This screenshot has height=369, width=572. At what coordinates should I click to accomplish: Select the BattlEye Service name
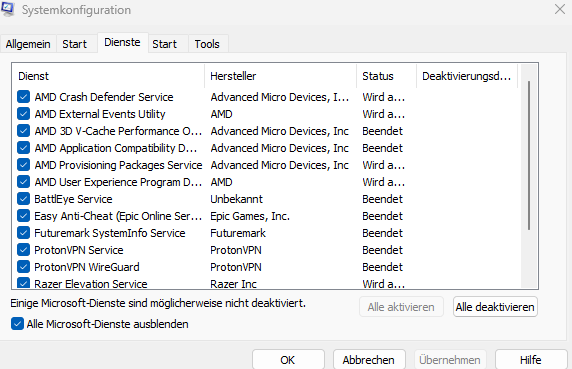point(73,199)
